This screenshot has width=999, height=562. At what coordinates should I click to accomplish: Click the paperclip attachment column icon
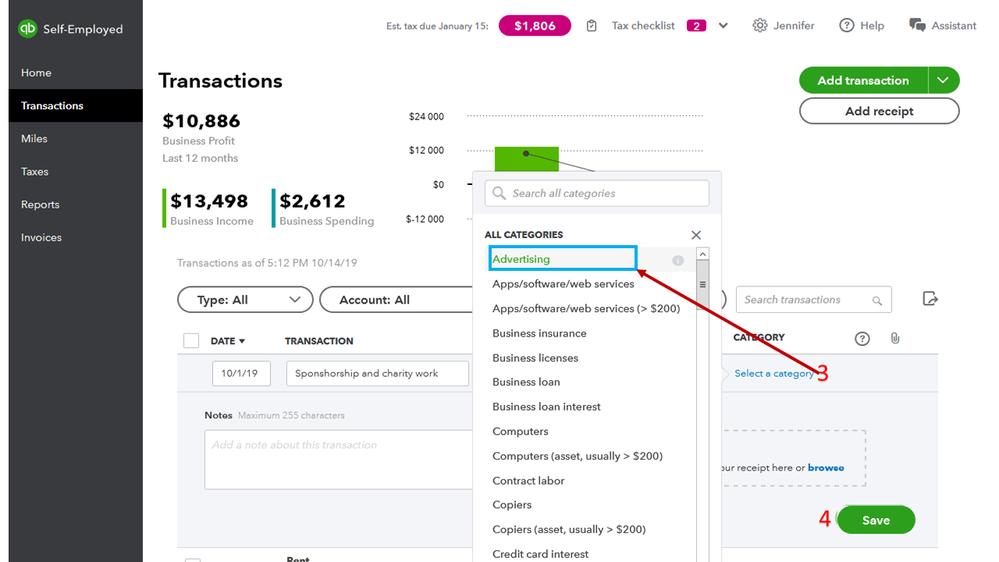(x=895, y=339)
